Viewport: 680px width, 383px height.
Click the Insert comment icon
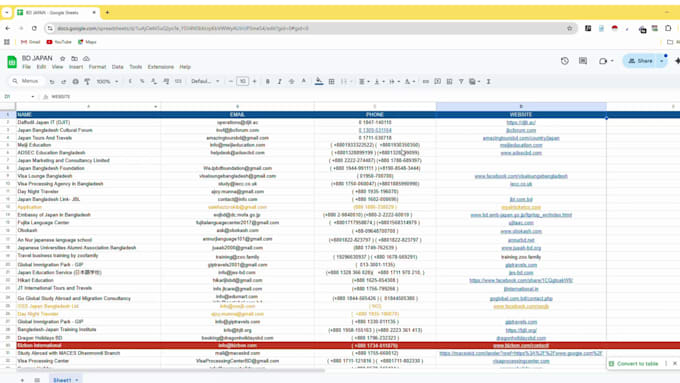coord(438,82)
